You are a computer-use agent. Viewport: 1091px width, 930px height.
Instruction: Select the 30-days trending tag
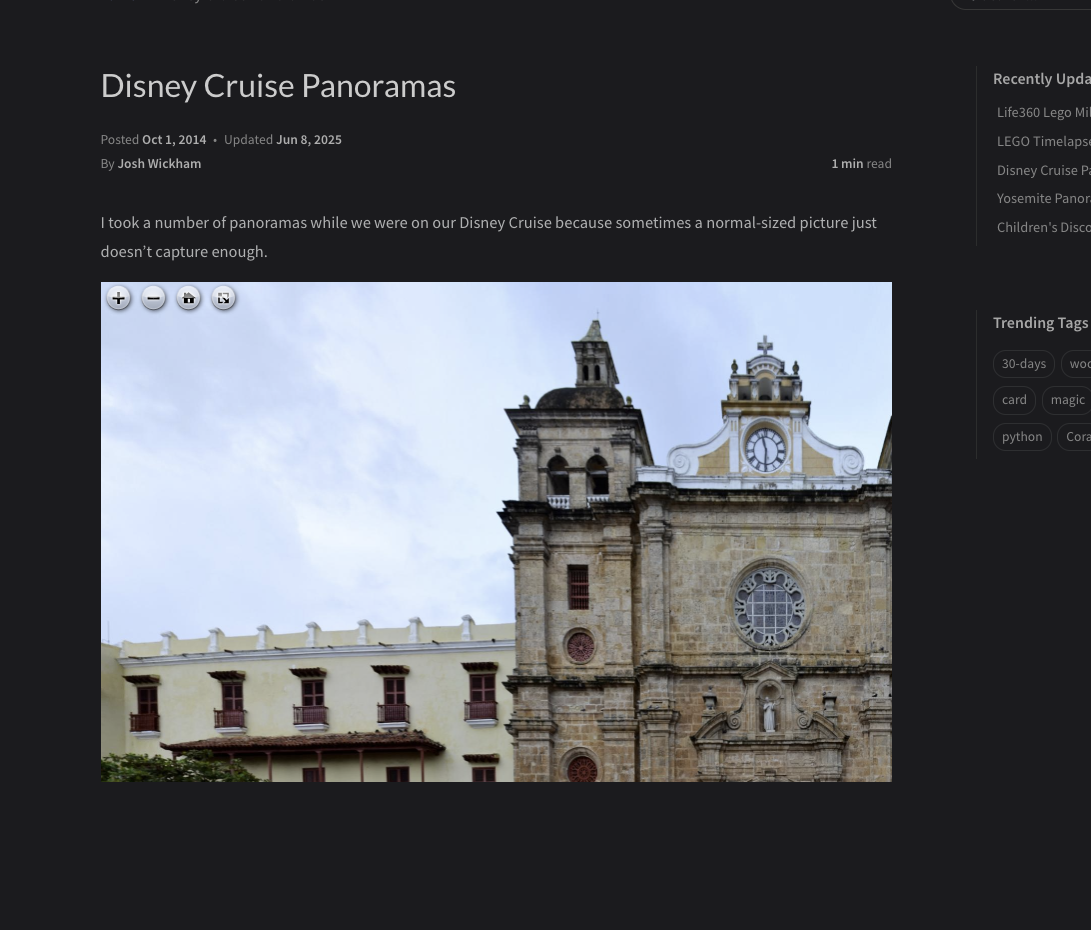[1024, 364]
